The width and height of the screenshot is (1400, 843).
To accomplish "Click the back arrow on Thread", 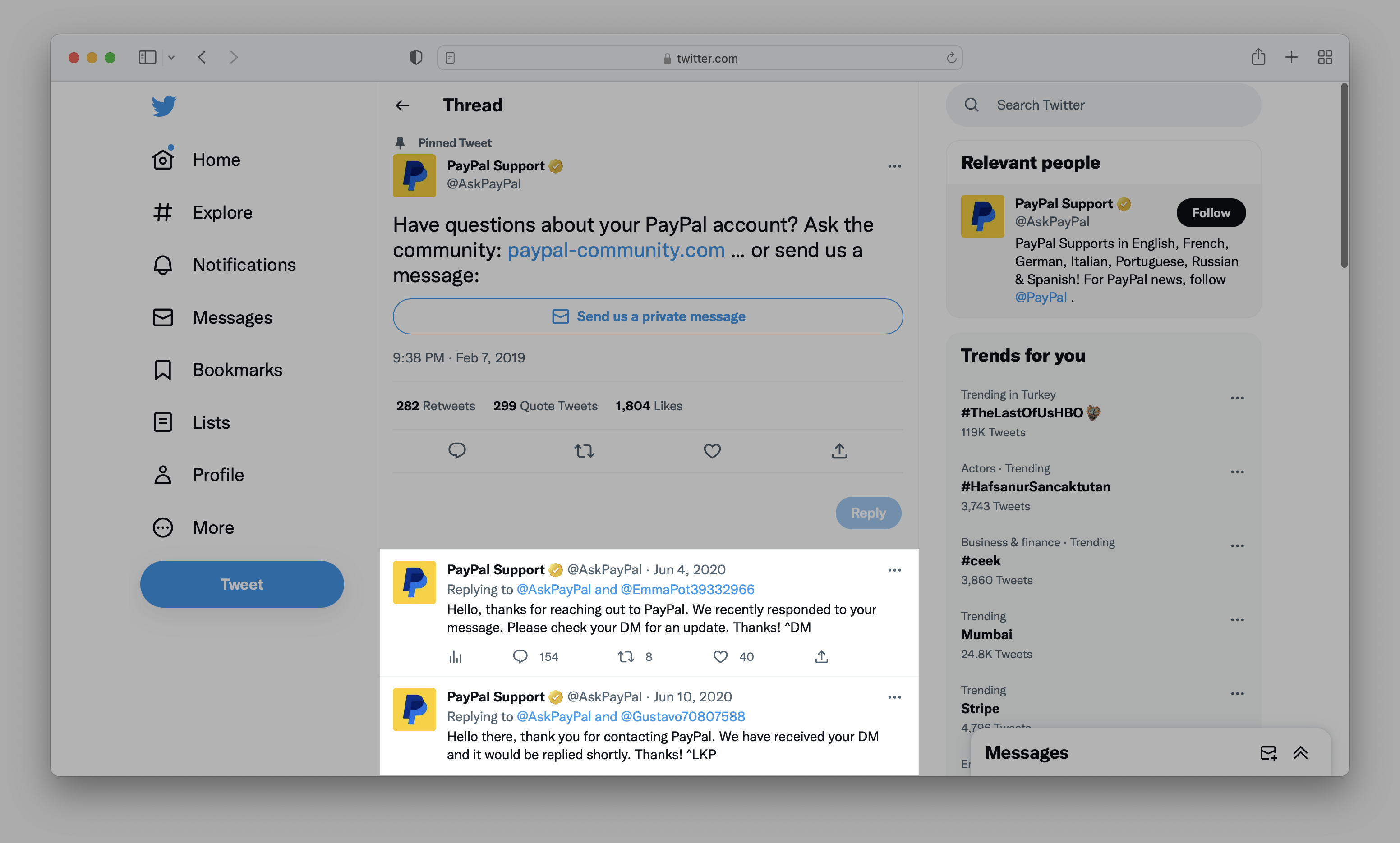I will tap(402, 104).
